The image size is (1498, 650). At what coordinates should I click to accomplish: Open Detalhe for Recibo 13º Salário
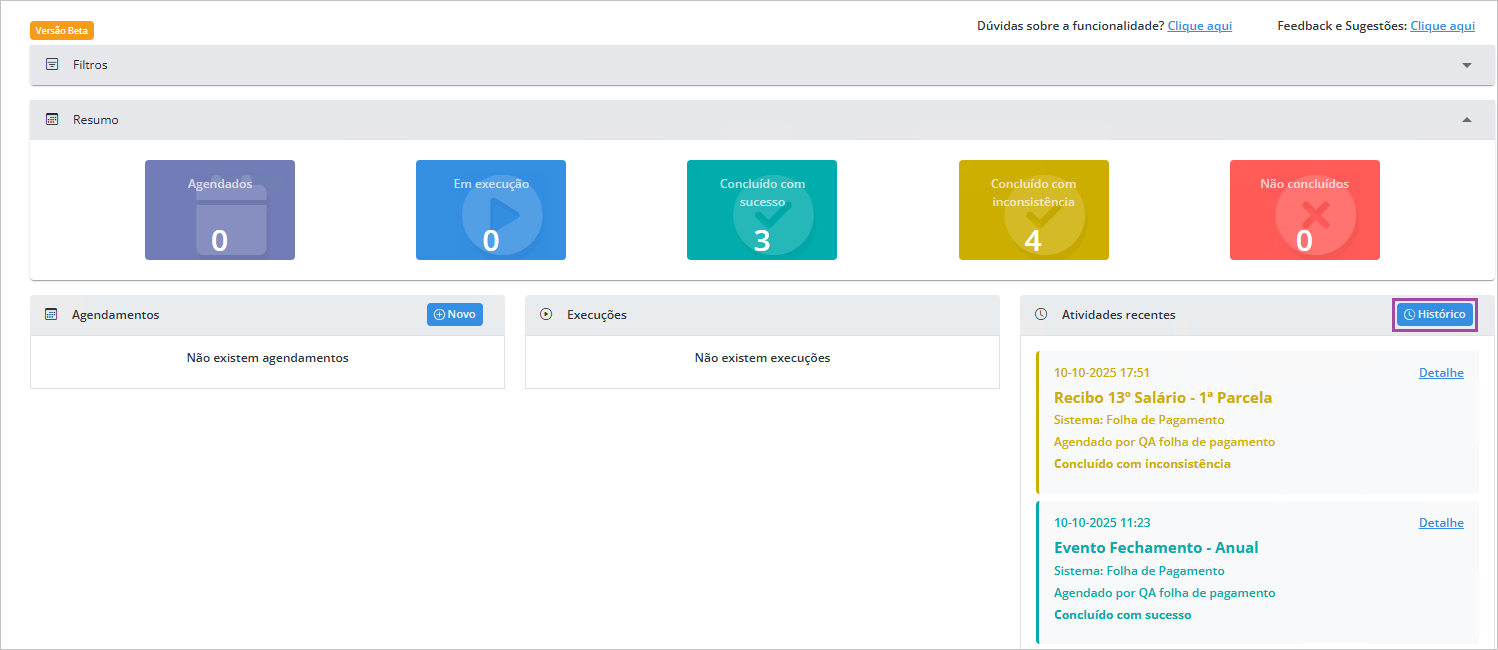1441,373
